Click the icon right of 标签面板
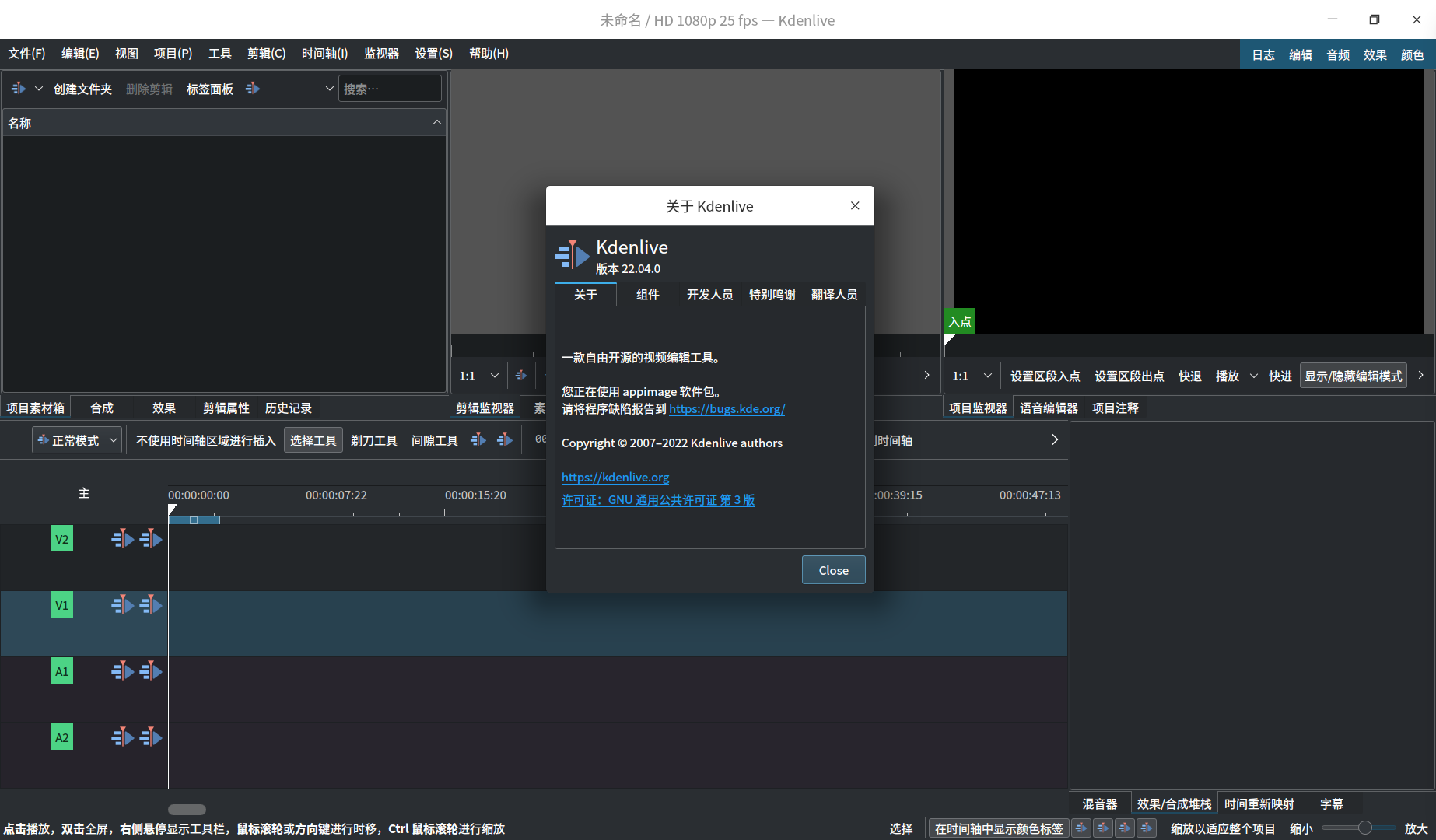This screenshot has width=1436, height=840. click(253, 89)
